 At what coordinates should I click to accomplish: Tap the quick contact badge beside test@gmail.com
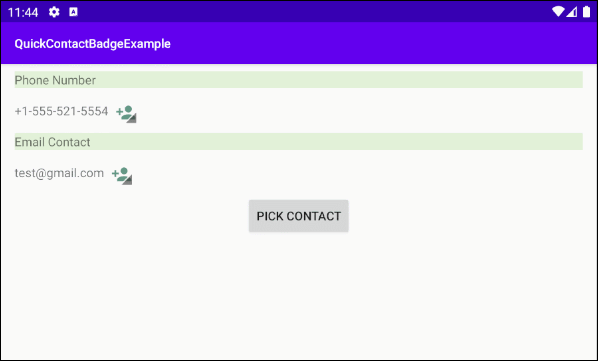(x=122, y=175)
